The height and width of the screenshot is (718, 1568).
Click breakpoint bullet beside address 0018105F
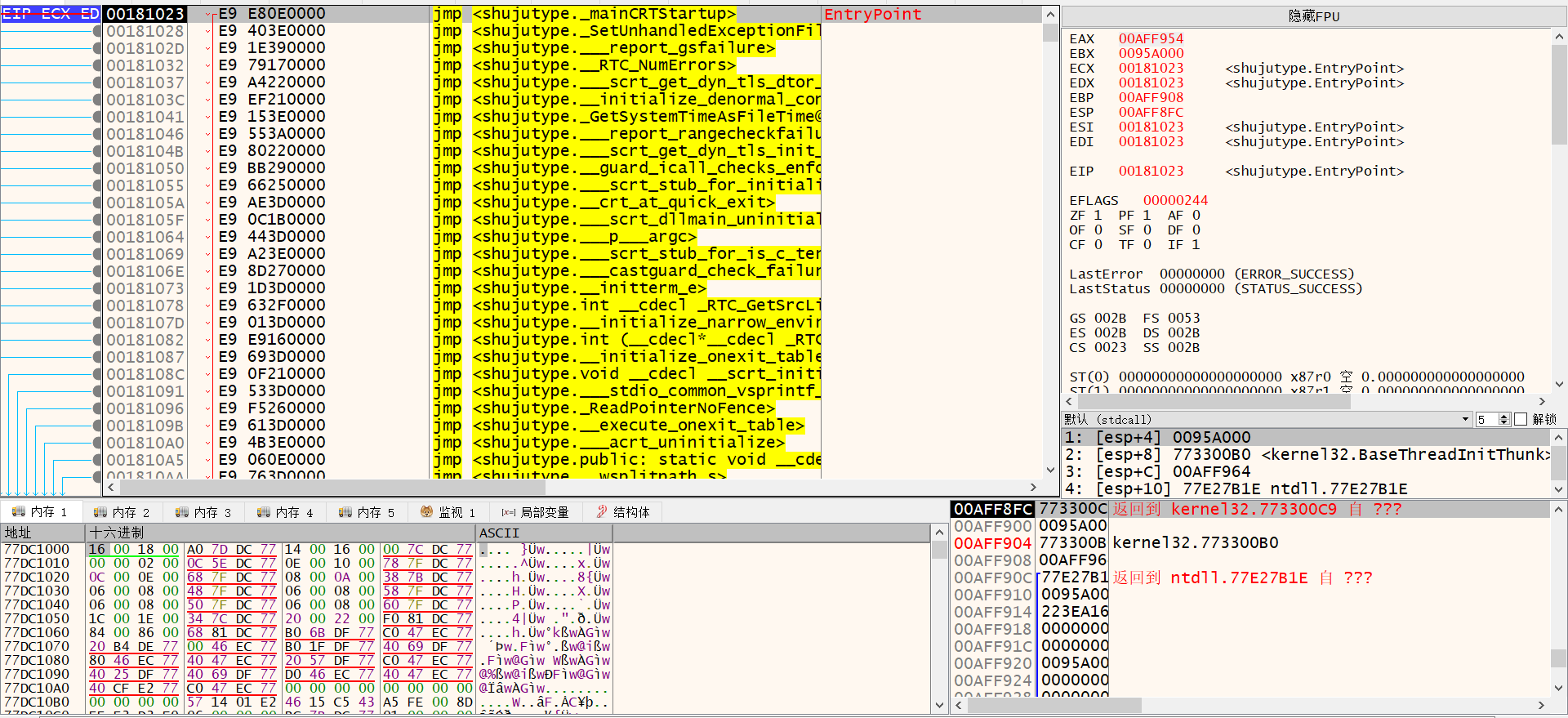[x=97, y=220]
